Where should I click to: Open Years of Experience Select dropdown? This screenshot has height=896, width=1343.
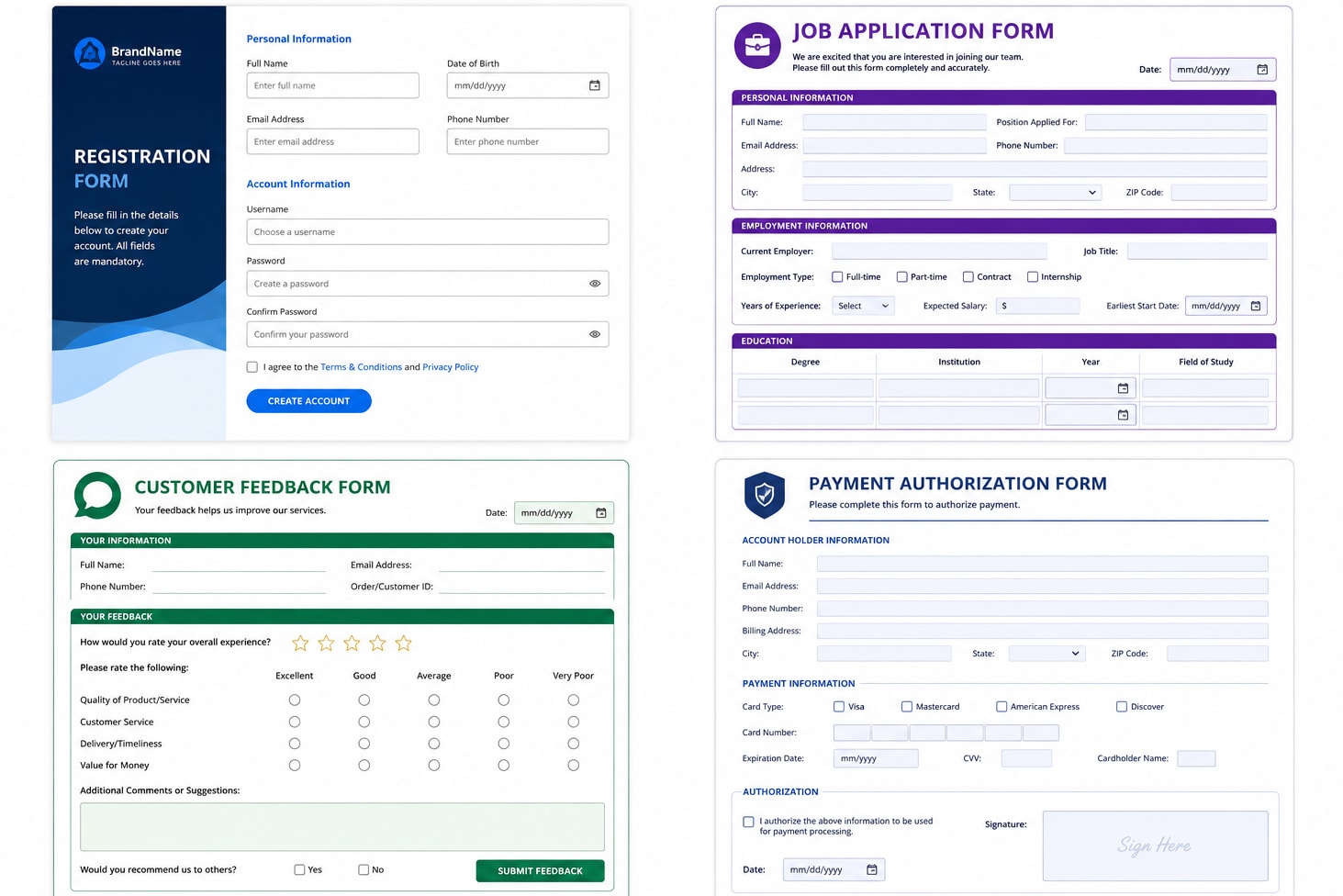tap(863, 306)
